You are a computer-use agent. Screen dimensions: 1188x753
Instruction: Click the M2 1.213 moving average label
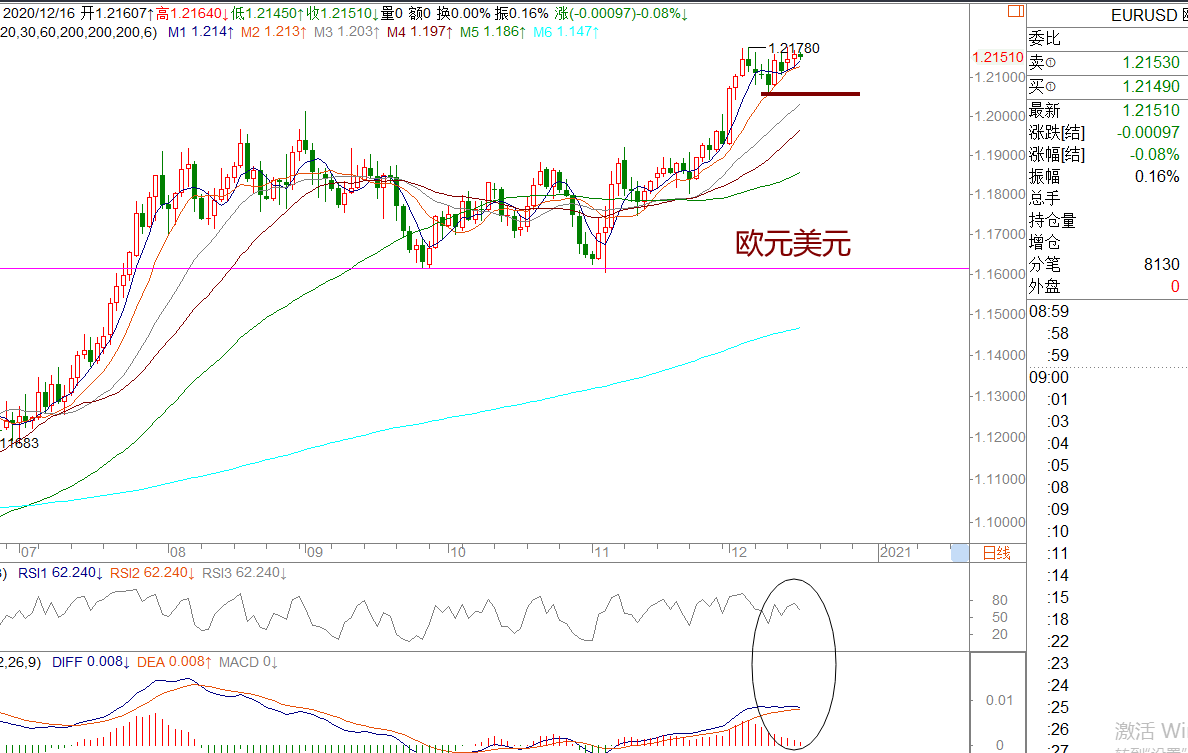pos(274,32)
